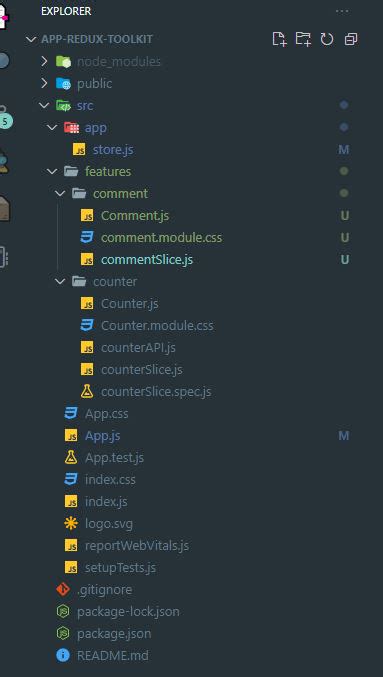Click the node icon beside package-lock.json

(x=63, y=611)
